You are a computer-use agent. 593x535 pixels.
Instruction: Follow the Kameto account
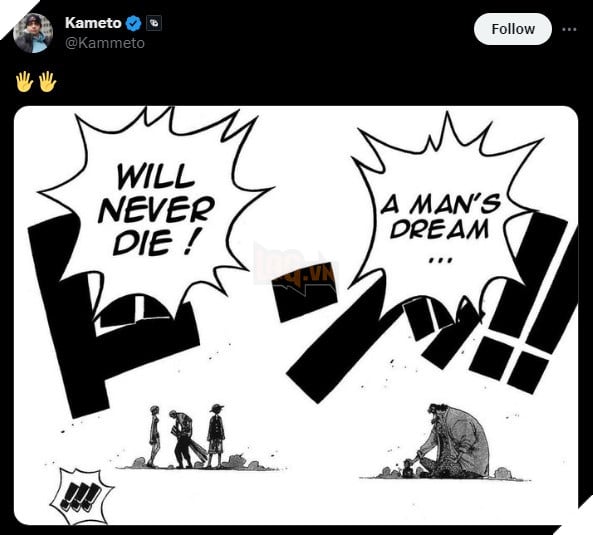point(513,29)
